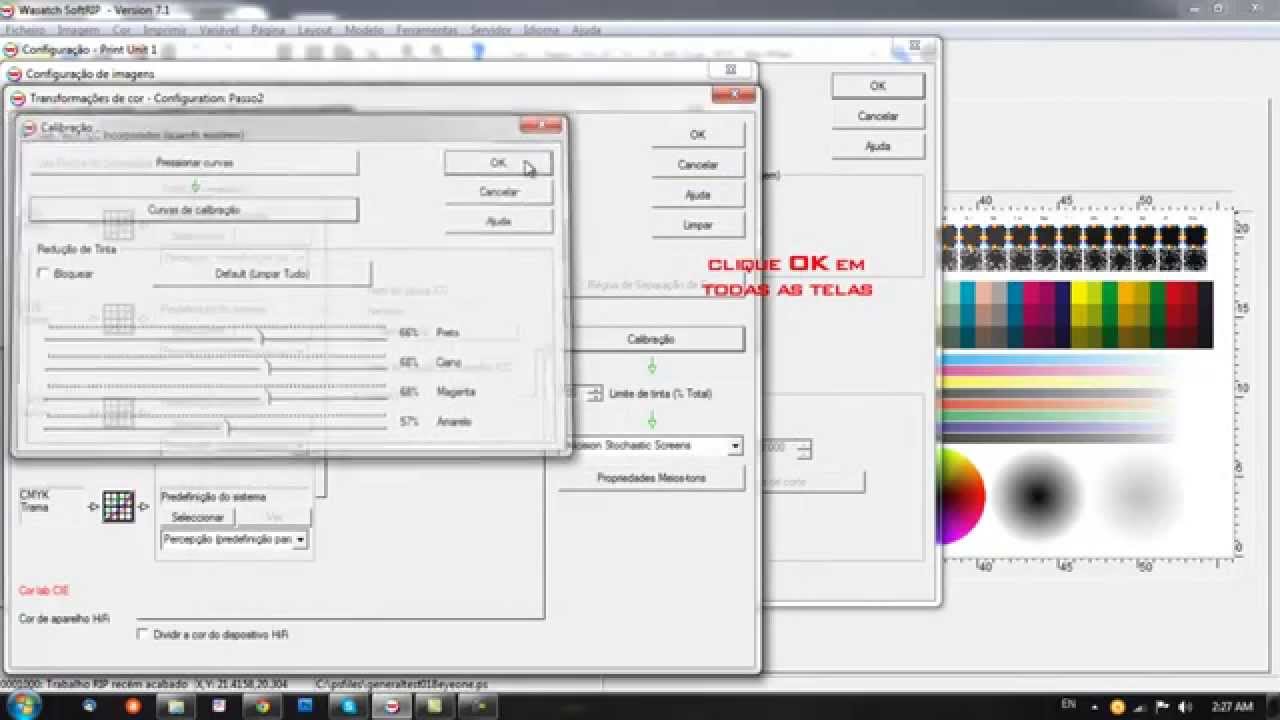Screen dimensions: 1280x720
Task: Click Ajuda in Configuração Print Unit window
Action: (x=878, y=146)
